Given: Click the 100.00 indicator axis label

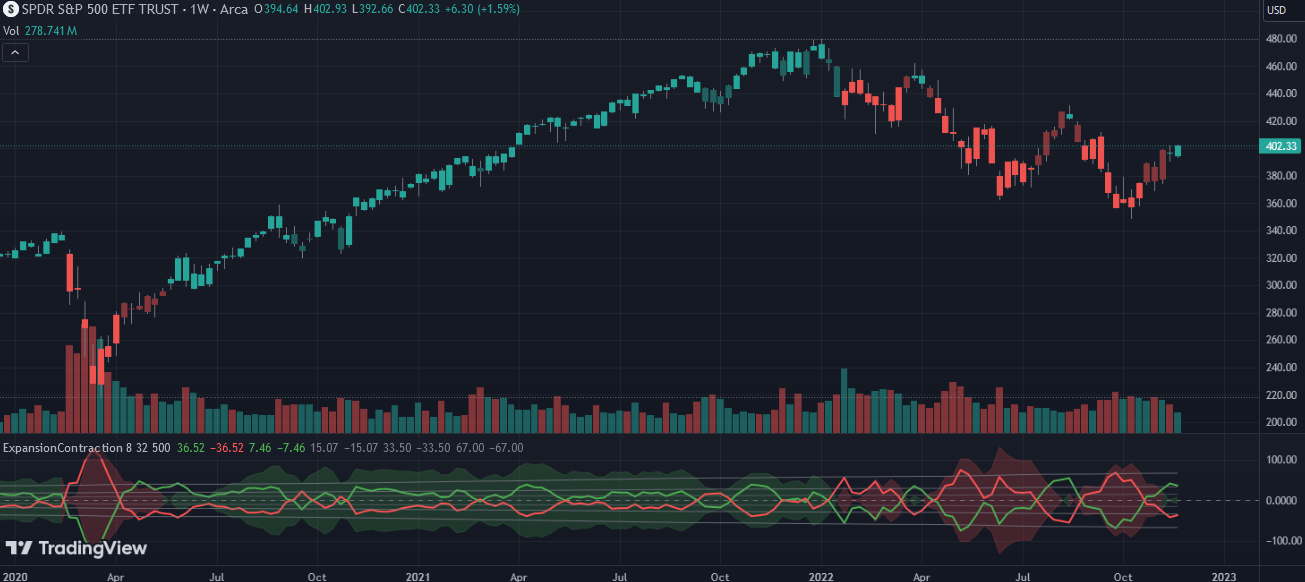Looking at the screenshot, I should coord(1281,460).
